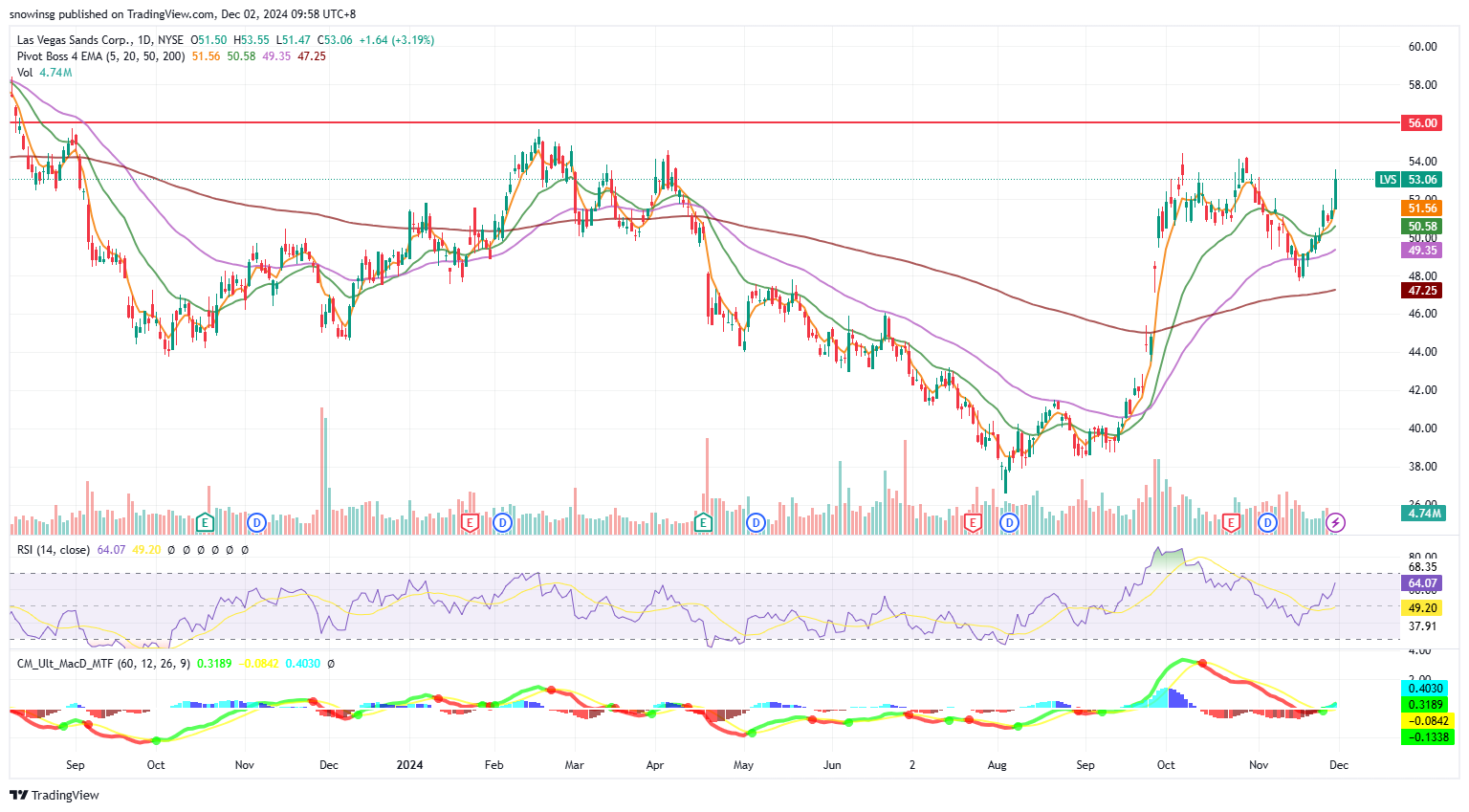1469x812 pixels.
Task: Click the cyan 0.4030 MACD axis label
Action: pyautogui.click(x=1426, y=688)
